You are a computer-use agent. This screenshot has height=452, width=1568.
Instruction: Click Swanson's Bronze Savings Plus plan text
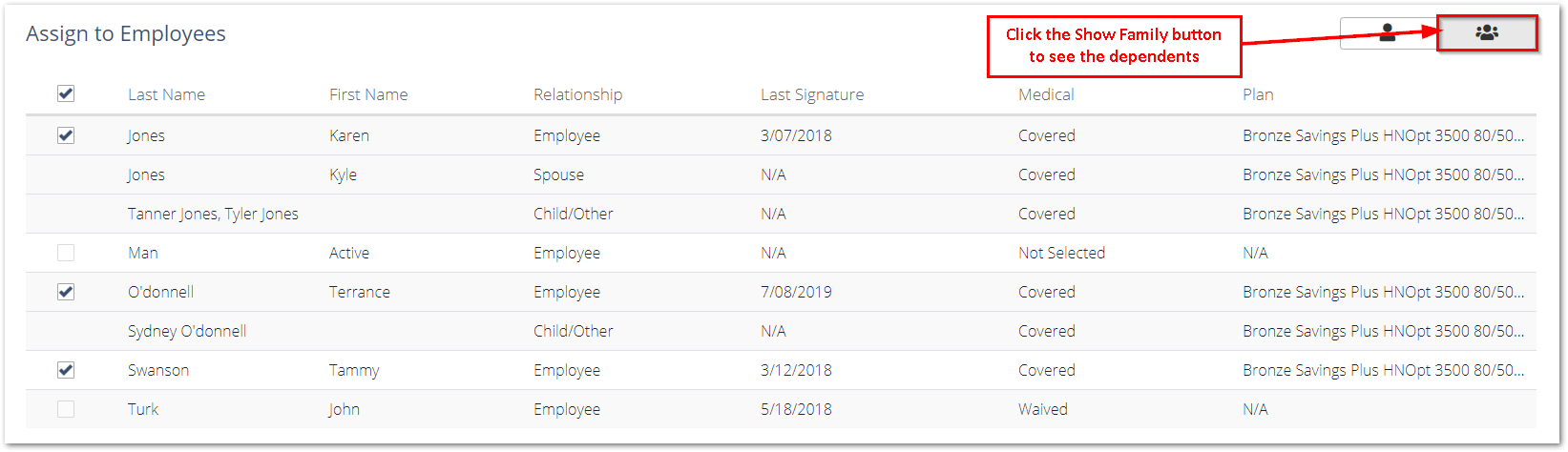pos(1383,370)
